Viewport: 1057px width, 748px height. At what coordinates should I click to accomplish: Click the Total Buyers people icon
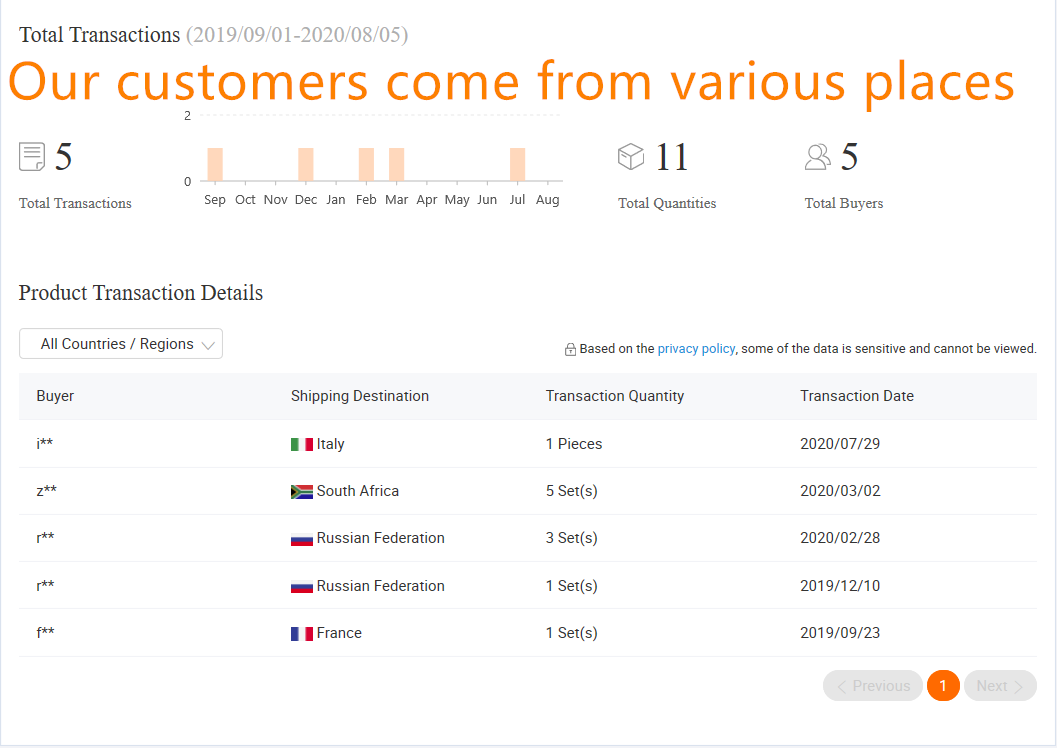pyautogui.click(x=818, y=157)
